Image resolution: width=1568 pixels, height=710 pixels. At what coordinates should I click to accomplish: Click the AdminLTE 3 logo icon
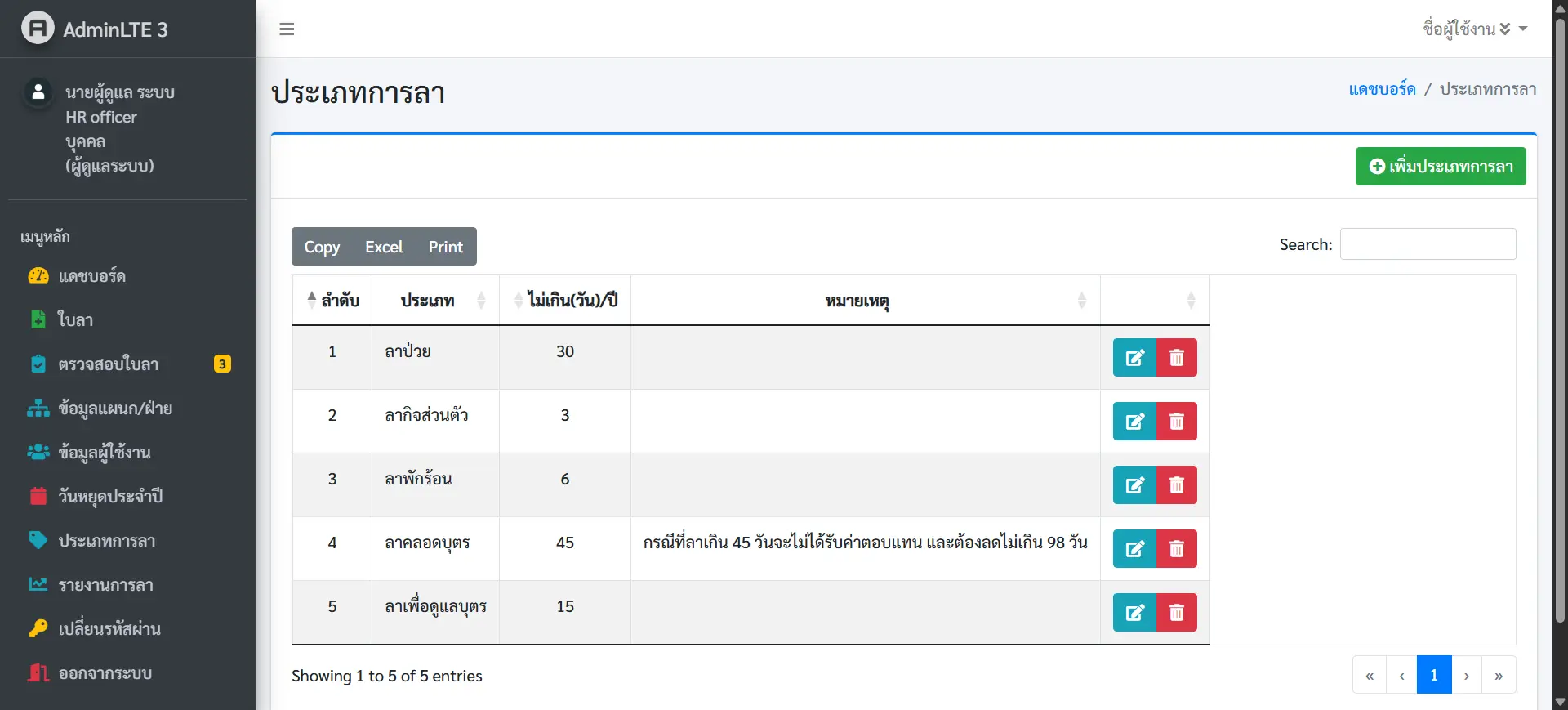[38, 29]
